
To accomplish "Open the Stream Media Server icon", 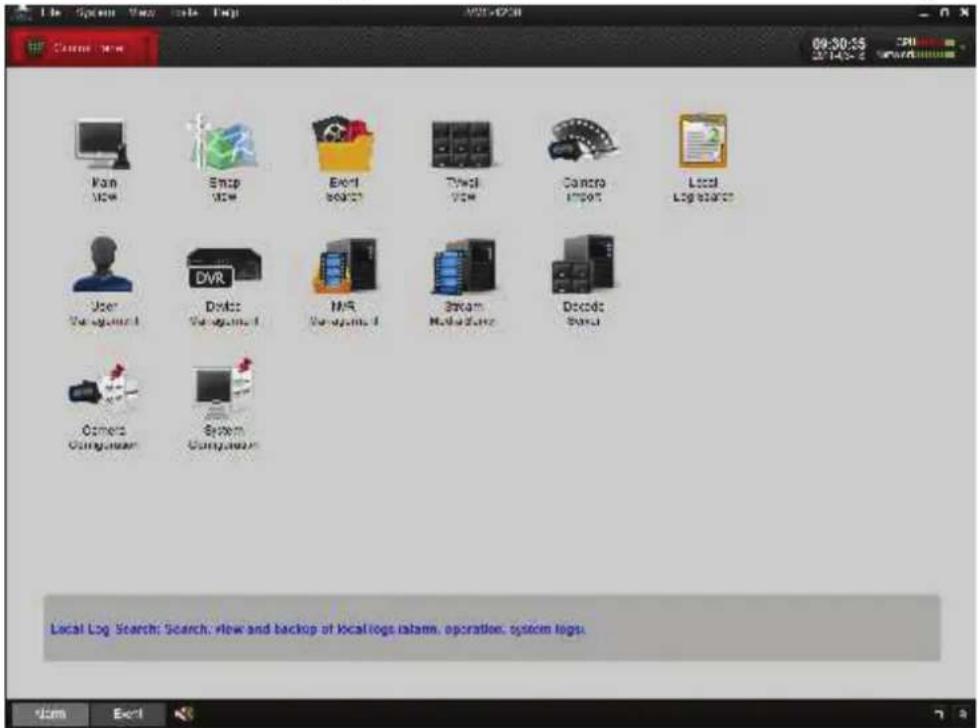I will [x=463, y=266].
